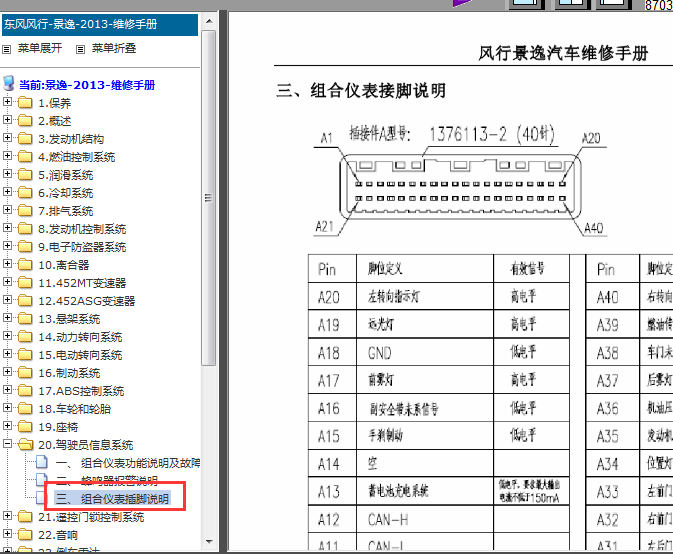The height and width of the screenshot is (554, 673).
Task: Expand the 22.音响 tree node
Action: coord(7,534)
